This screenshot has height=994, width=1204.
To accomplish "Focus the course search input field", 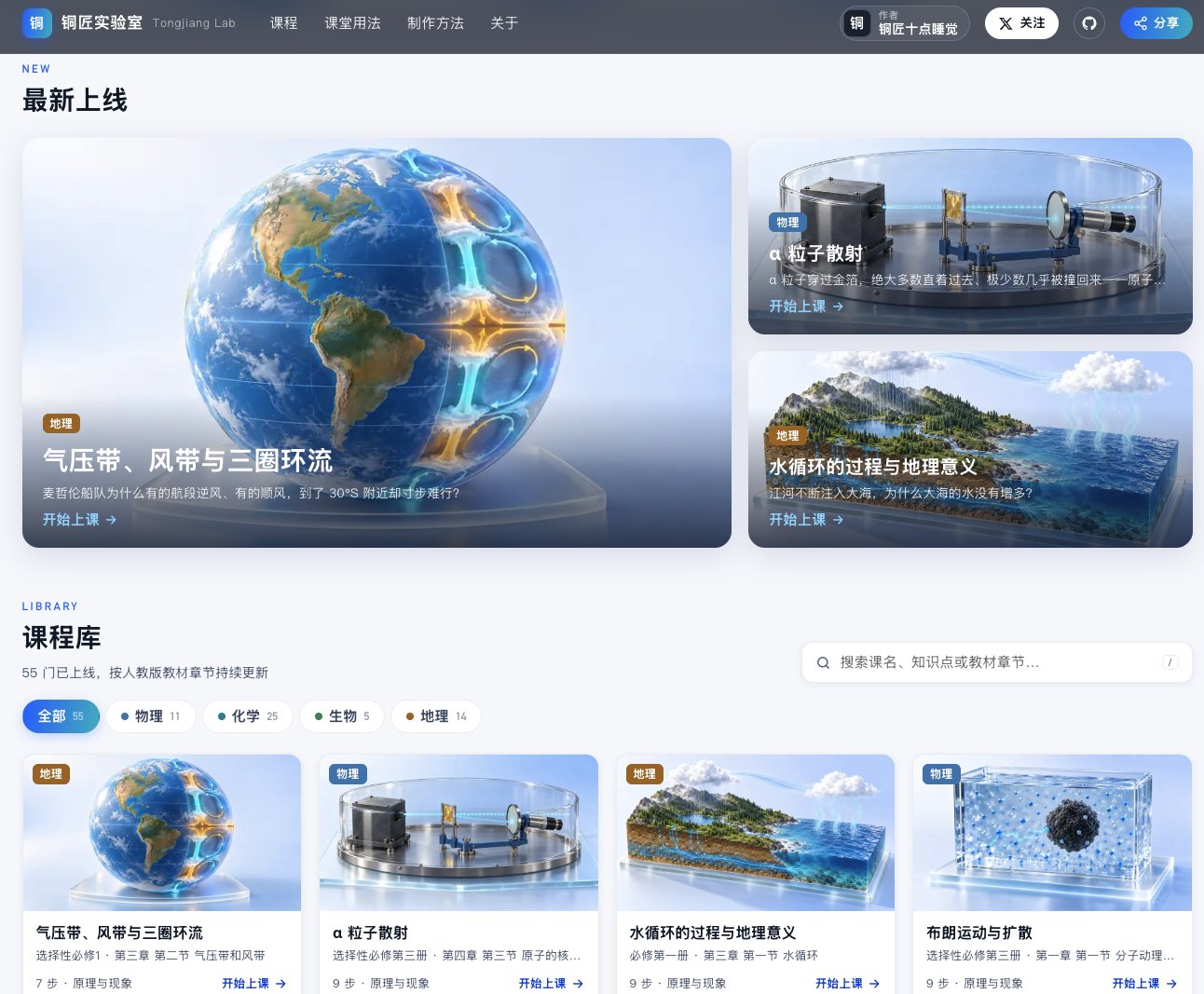I will click(997, 662).
